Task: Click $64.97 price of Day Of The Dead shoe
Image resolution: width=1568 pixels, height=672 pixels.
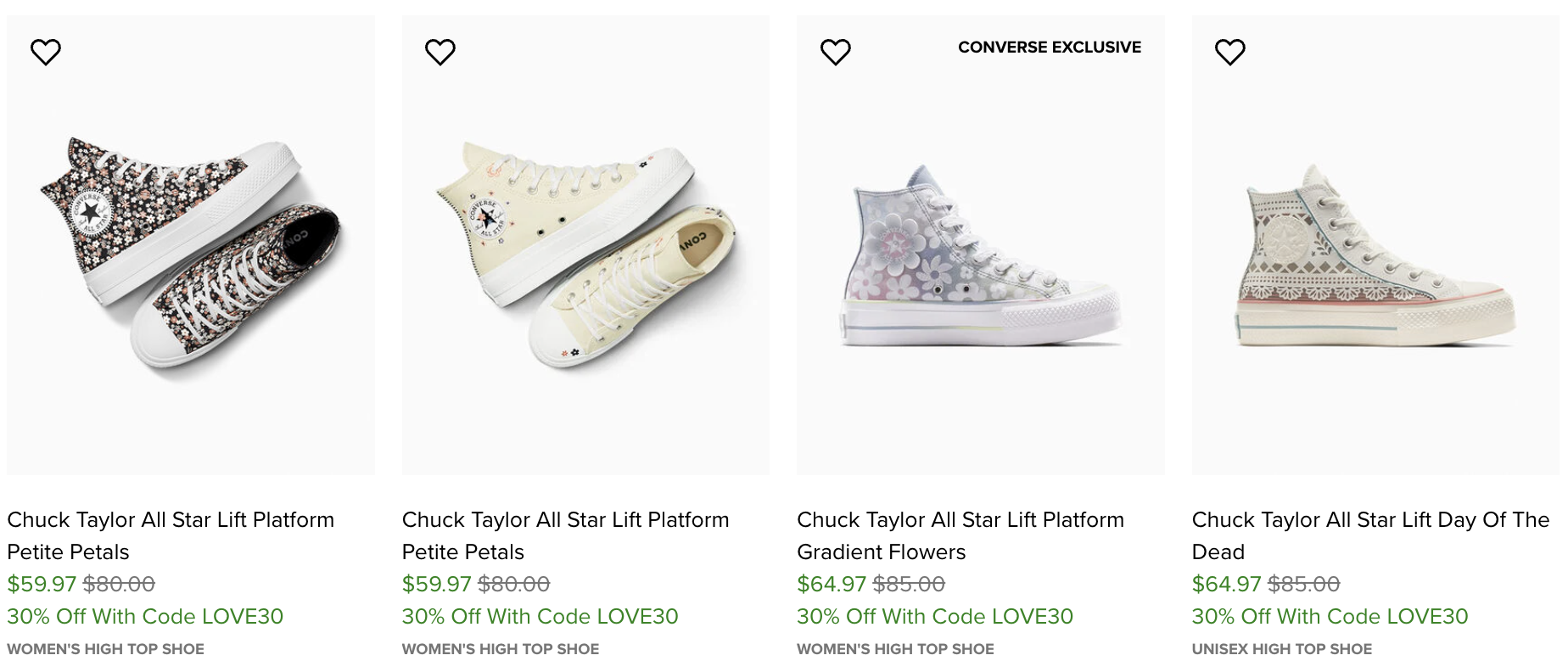Action: click(x=1226, y=584)
